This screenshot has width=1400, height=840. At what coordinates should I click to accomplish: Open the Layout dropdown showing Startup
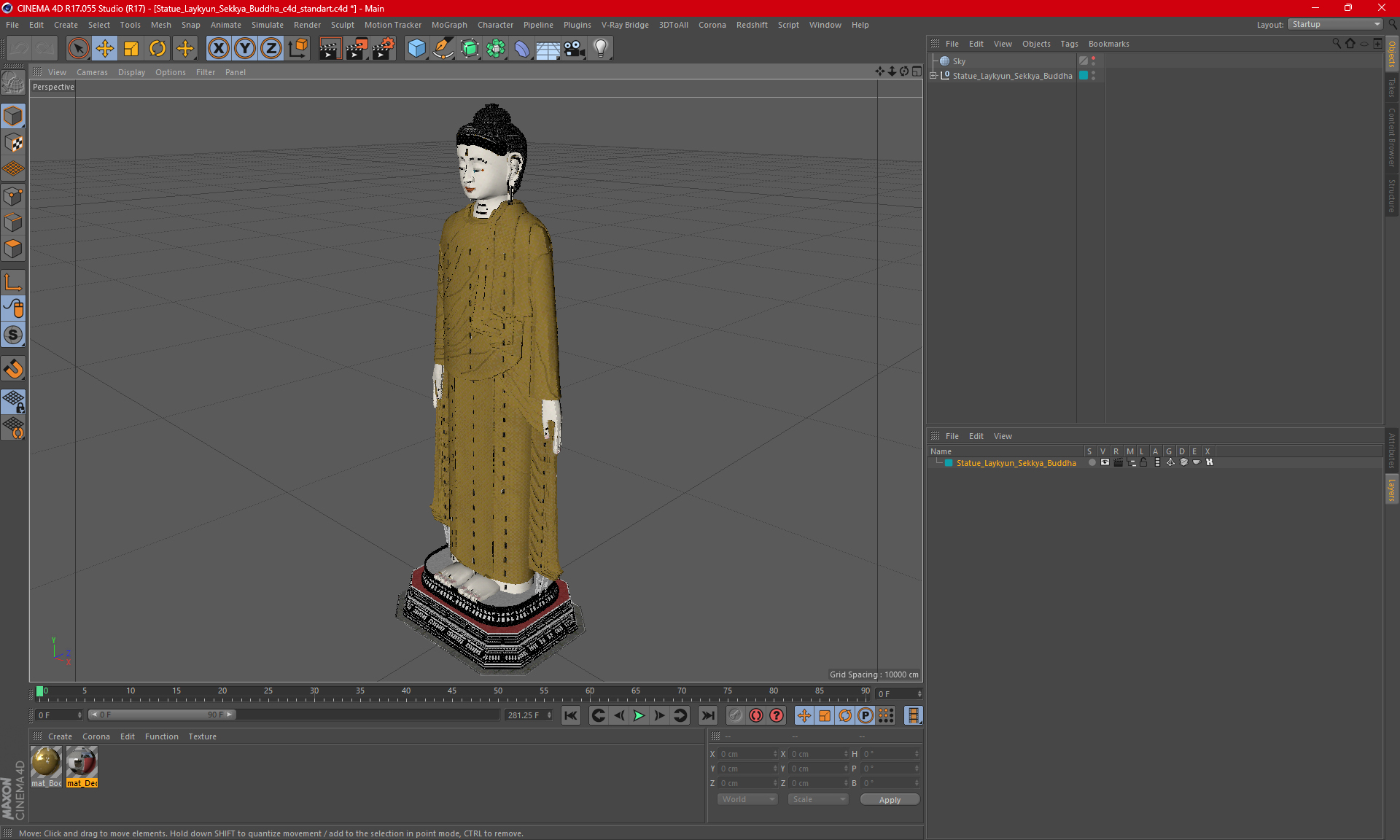pyautogui.click(x=1335, y=24)
